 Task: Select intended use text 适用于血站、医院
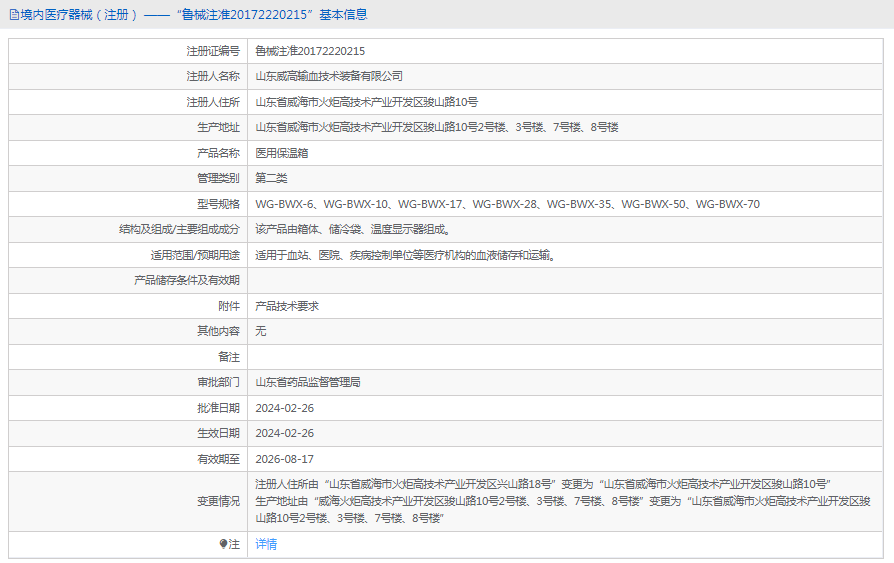click(x=405, y=255)
